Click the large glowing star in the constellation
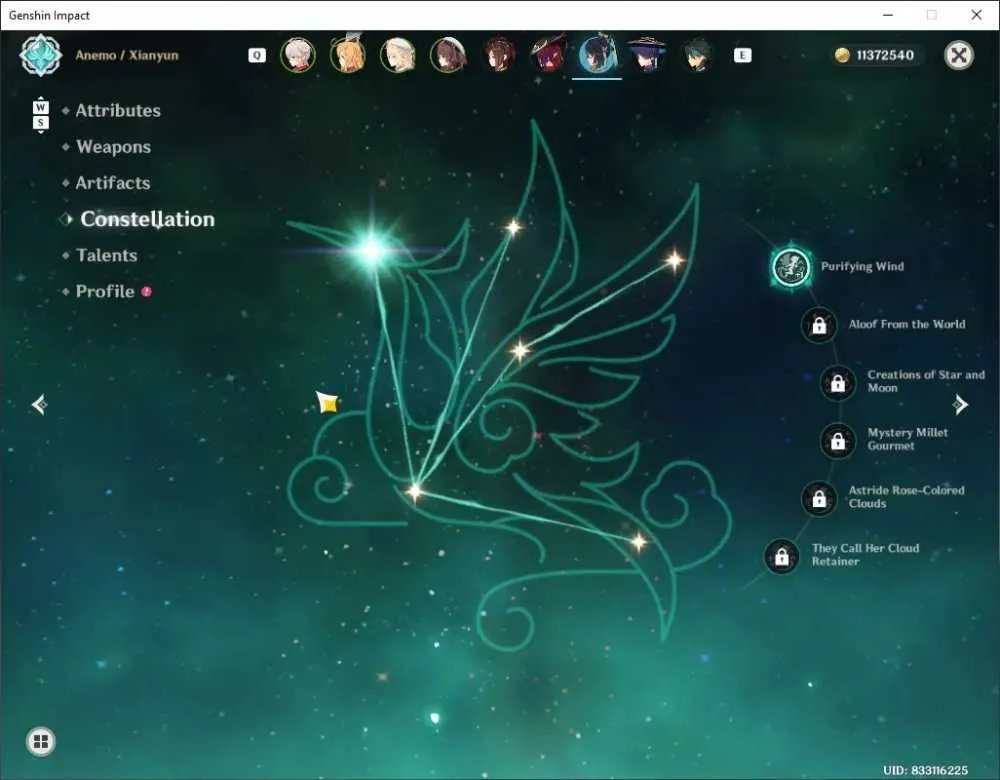 (x=372, y=249)
